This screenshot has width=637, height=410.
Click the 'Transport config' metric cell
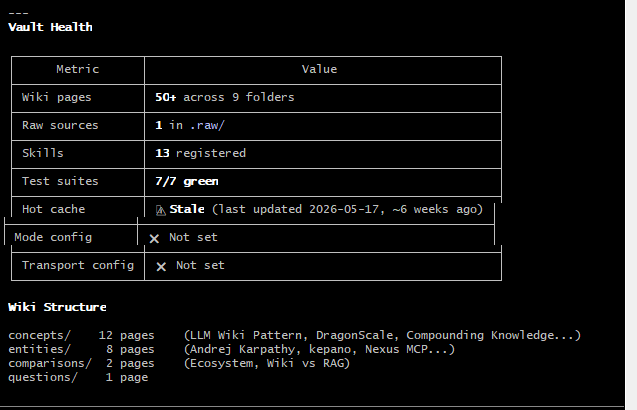tap(78, 265)
